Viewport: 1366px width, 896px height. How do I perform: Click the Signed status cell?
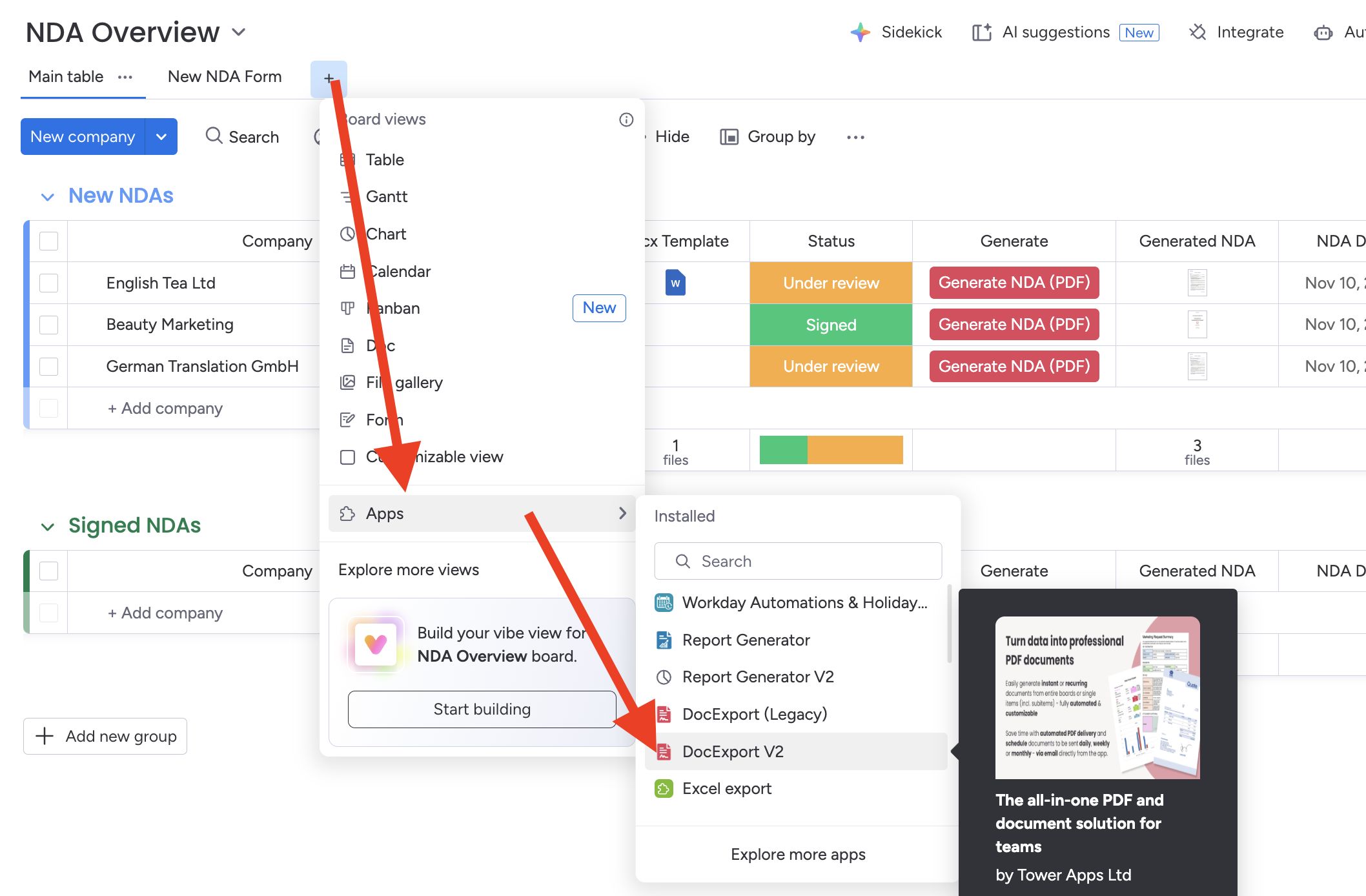(x=831, y=325)
